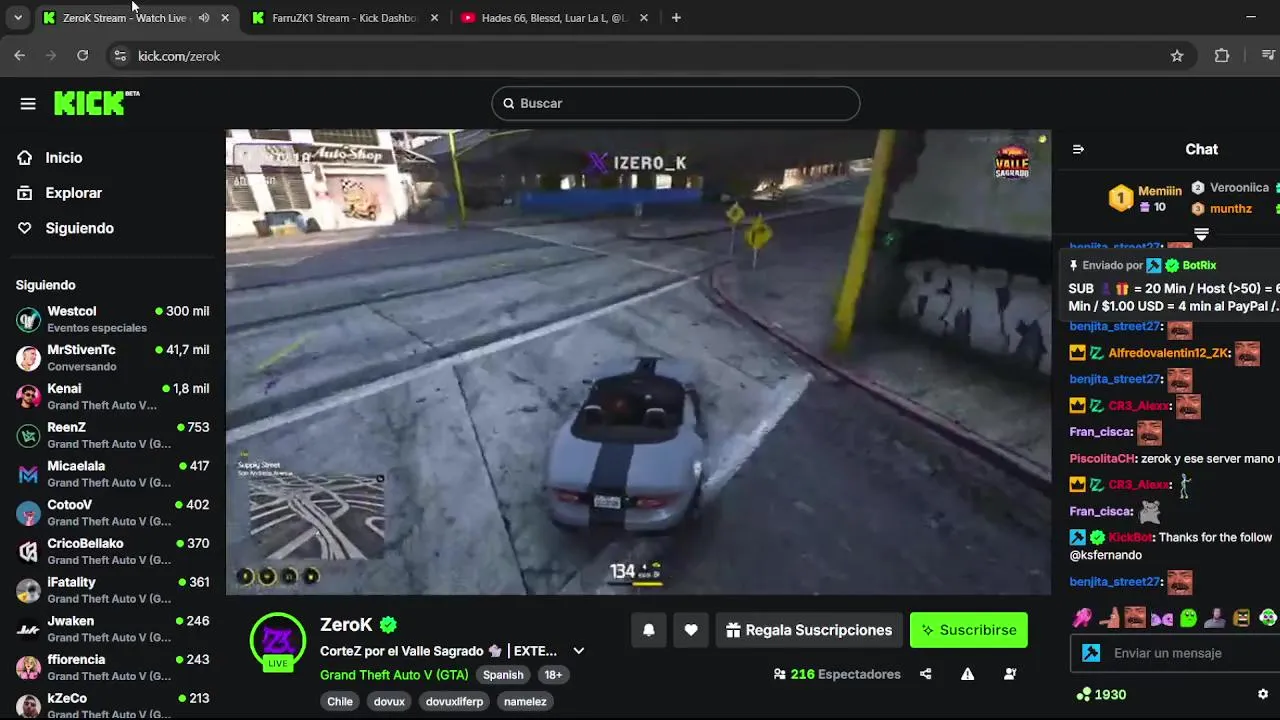
Task: Click Alfredovalentin12_ZK username in chat
Action: point(1168,353)
